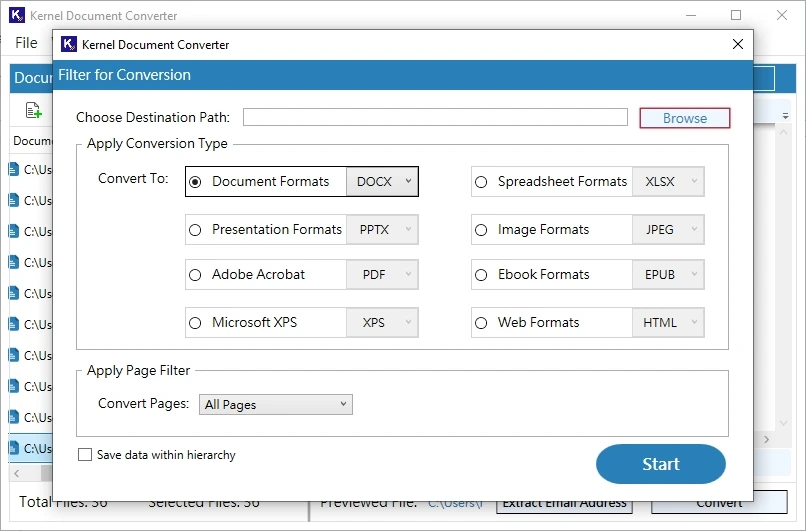Select the highlighted last file row in list
The width and height of the screenshot is (806, 531).
pyautogui.click(x=31, y=448)
